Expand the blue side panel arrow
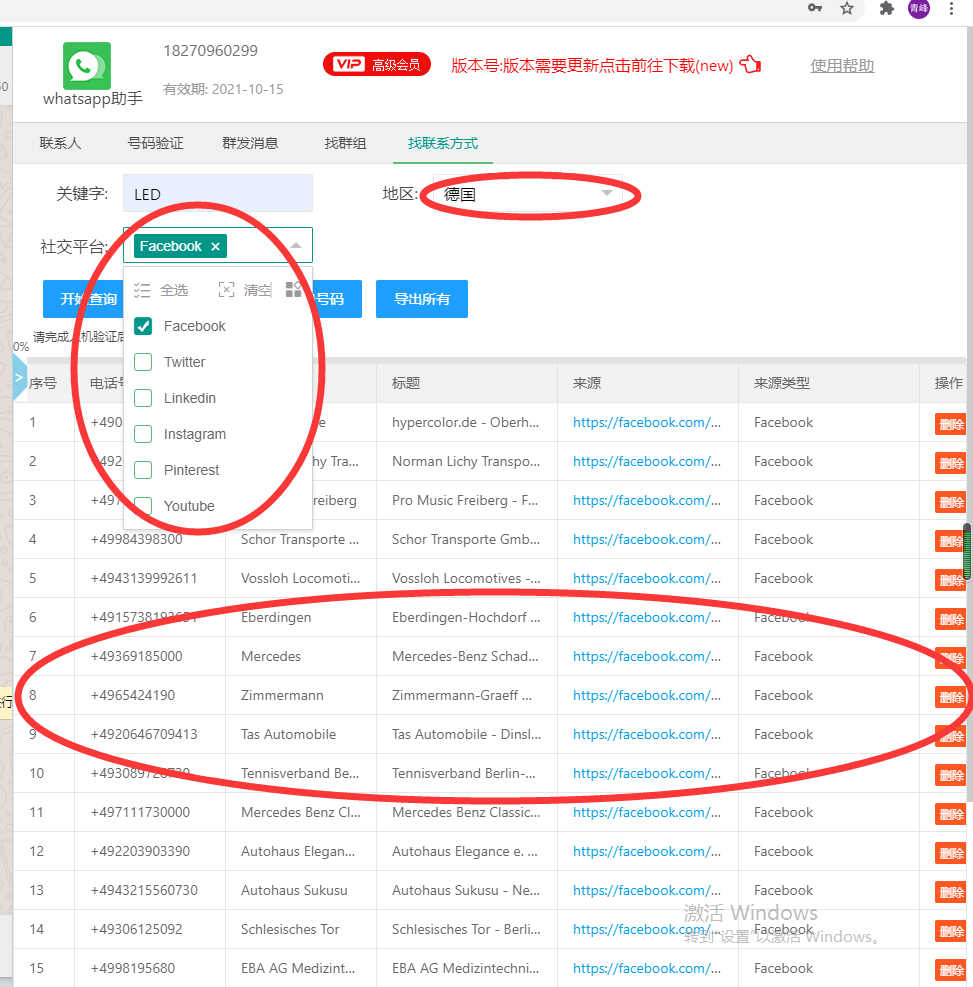The image size is (973, 987). pos(20,378)
